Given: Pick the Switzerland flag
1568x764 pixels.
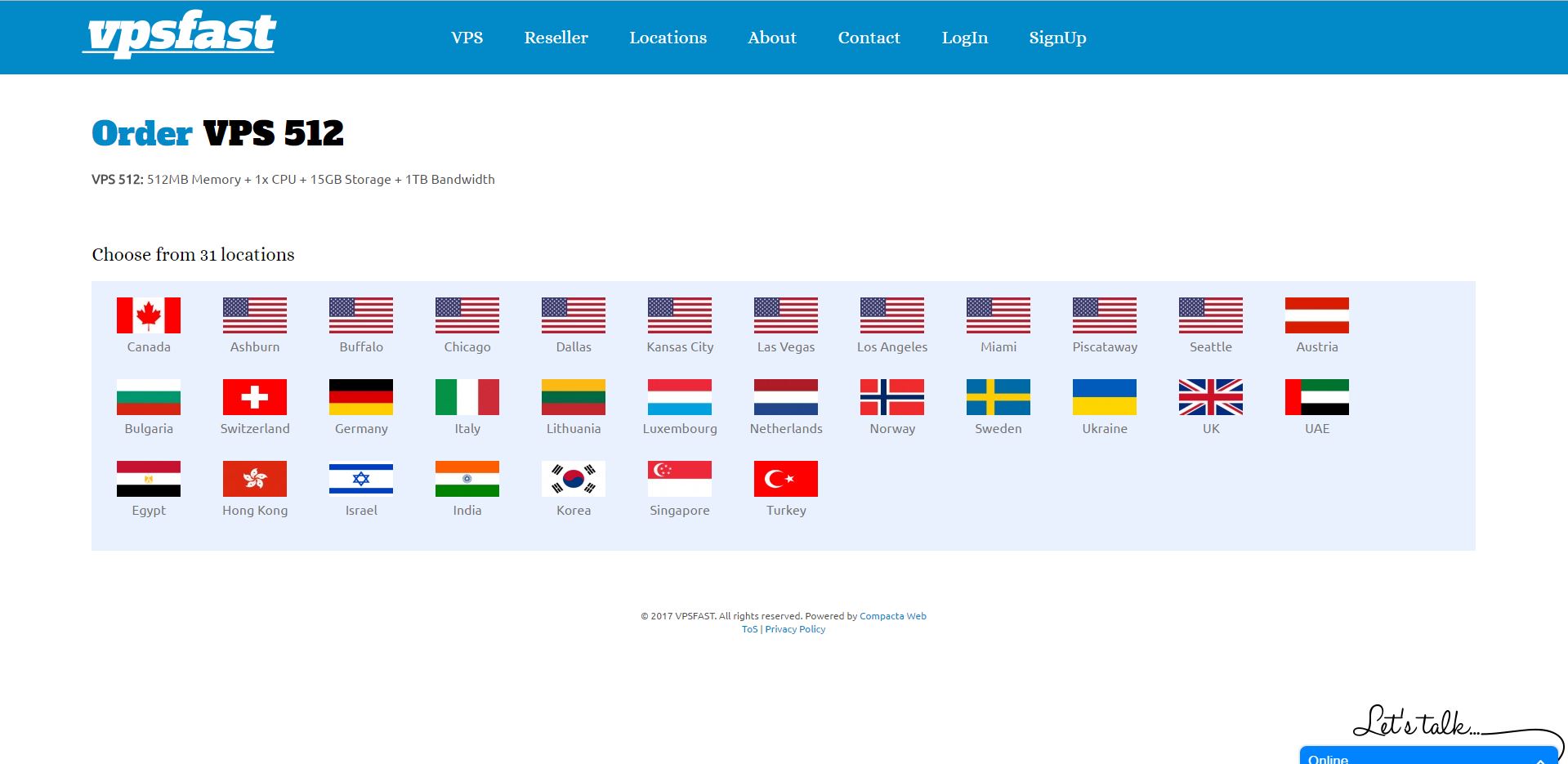Looking at the screenshot, I should [x=255, y=397].
